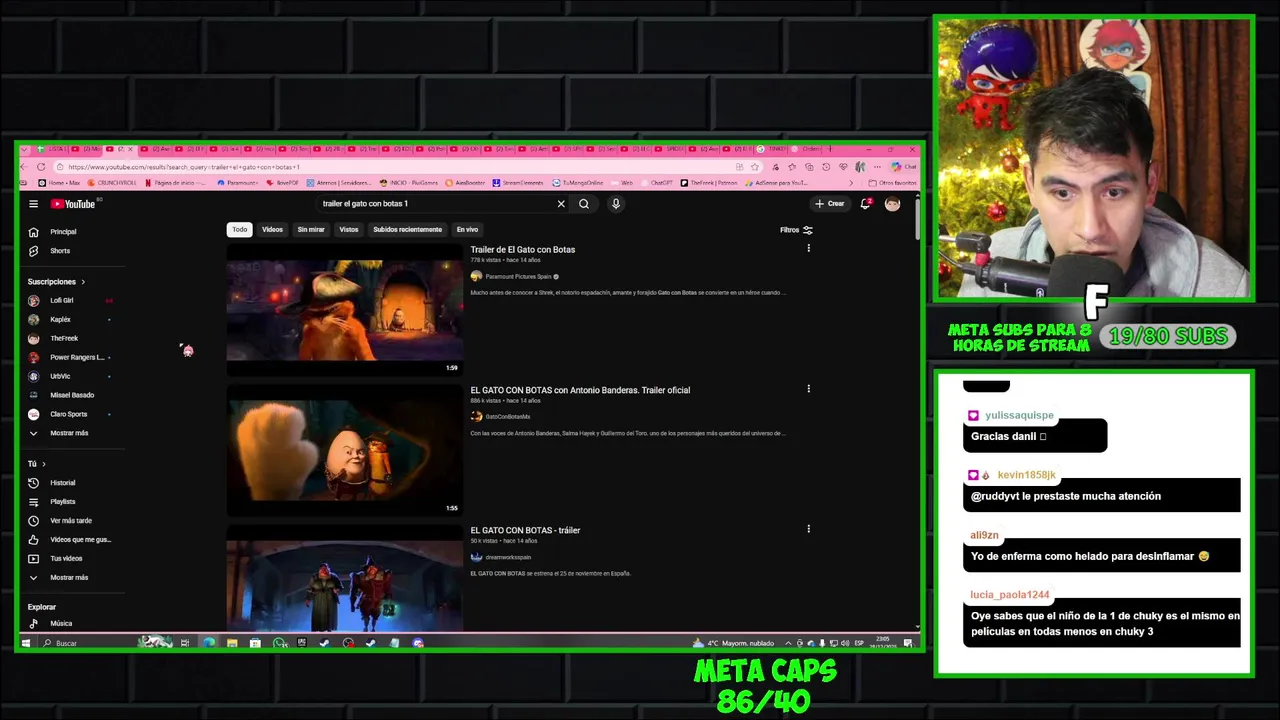Select the Vistos filter chip
The image size is (1280, 720).
point(349,230)
